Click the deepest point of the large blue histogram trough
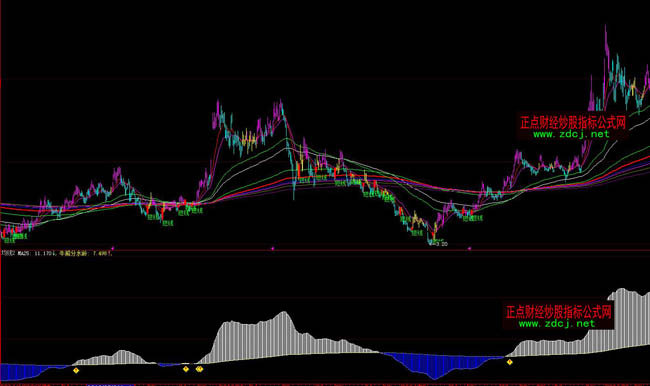 434,378
